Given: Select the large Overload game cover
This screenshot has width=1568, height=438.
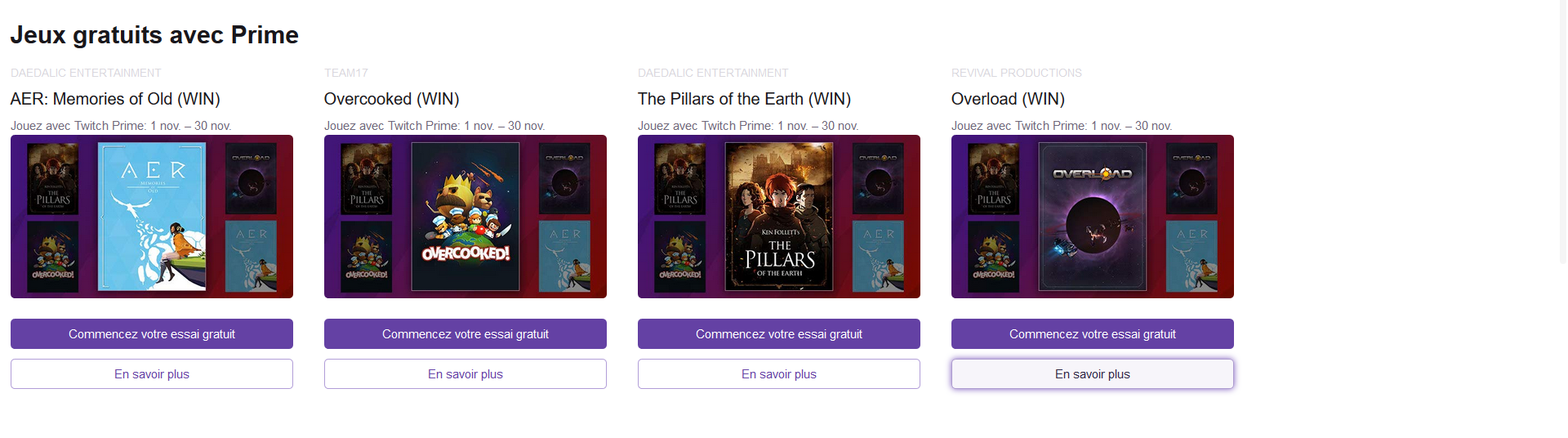Looking at the screenshot, I should coord(1093,217).
